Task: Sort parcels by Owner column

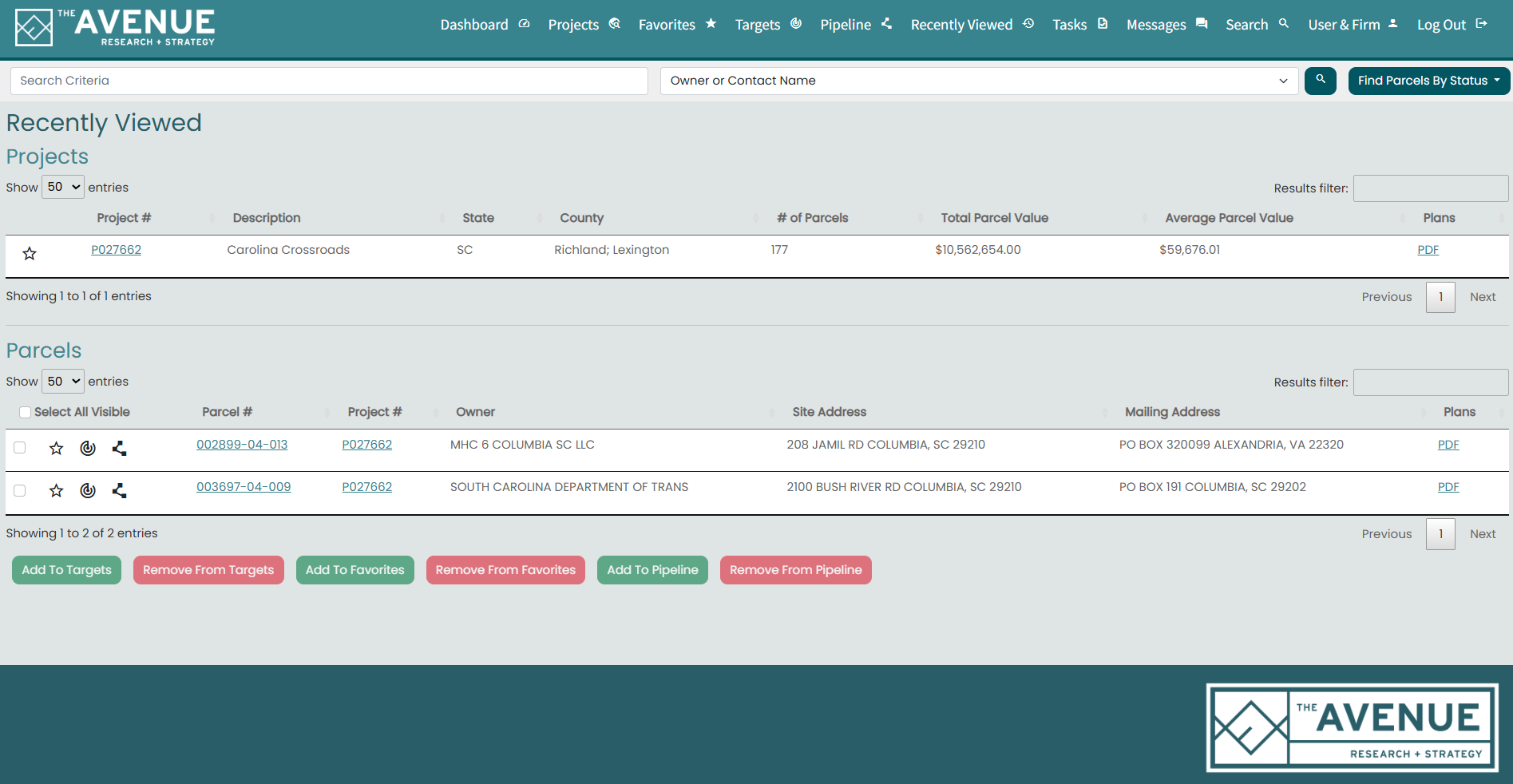Action: click(475, 412)
